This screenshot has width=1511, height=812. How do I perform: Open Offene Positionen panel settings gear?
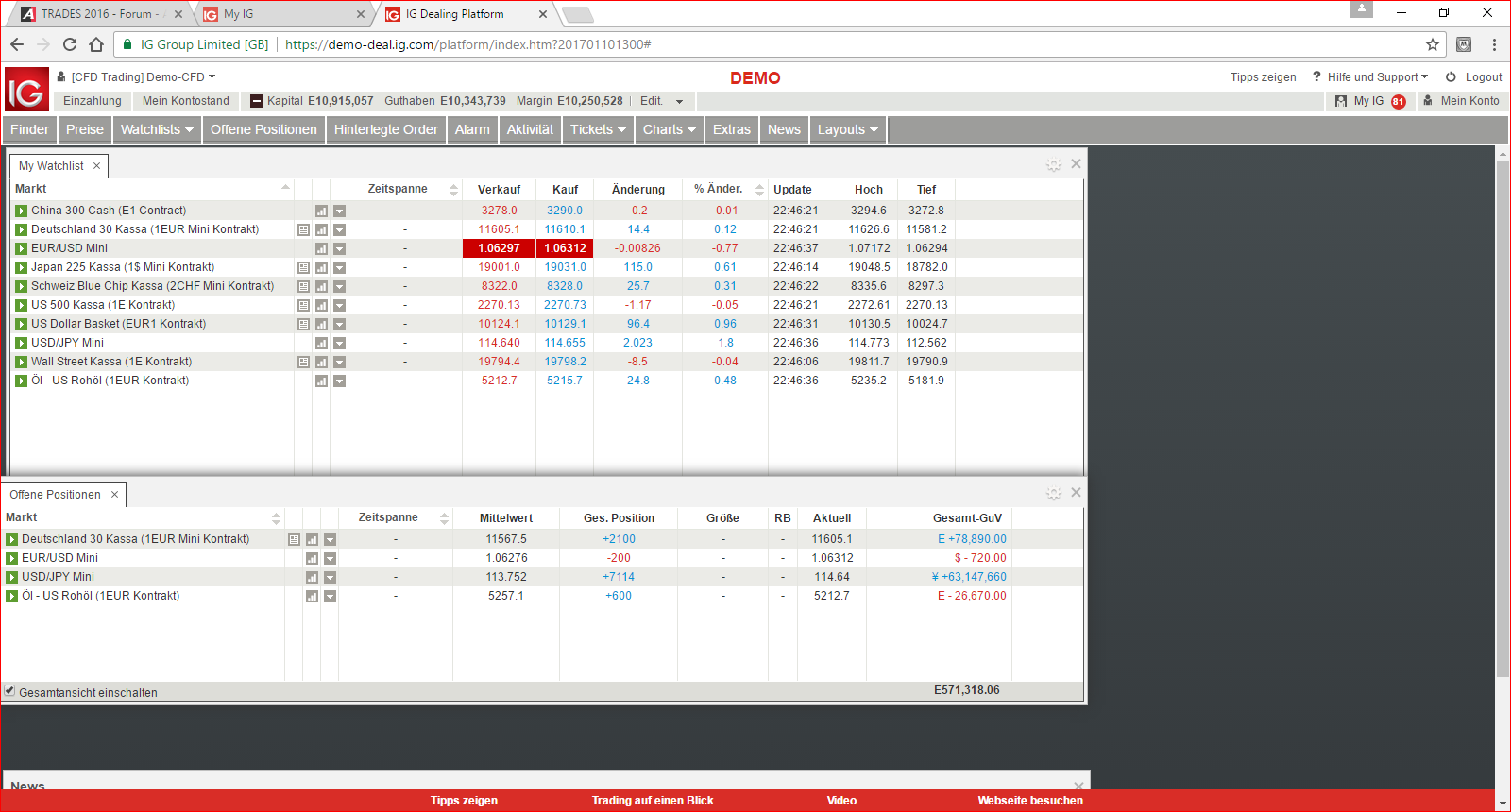(1054, 493)
